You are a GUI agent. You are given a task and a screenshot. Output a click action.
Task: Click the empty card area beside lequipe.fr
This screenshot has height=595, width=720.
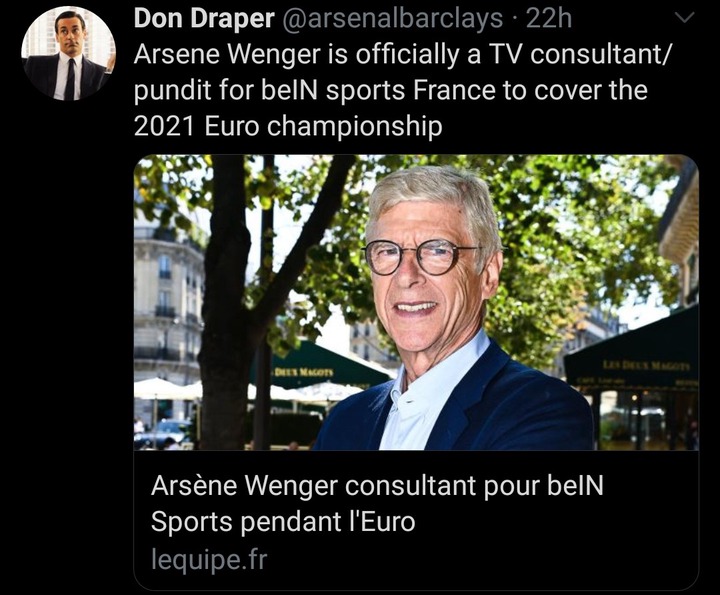pyautogui.click(x=482, y=560)
